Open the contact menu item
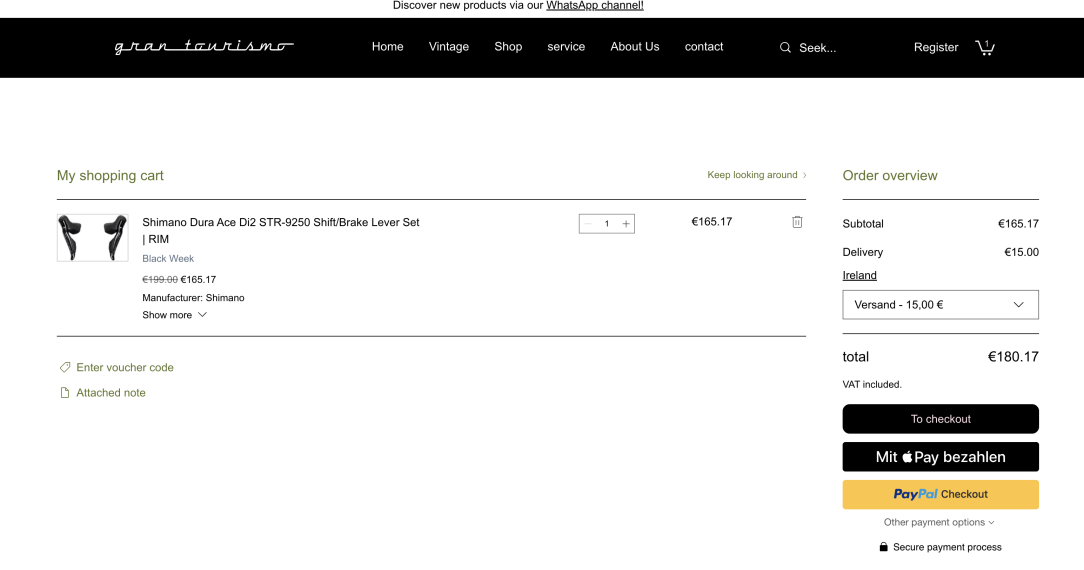Image resolution: width=1084 pixels, height=570 pixels. point(704,46)
